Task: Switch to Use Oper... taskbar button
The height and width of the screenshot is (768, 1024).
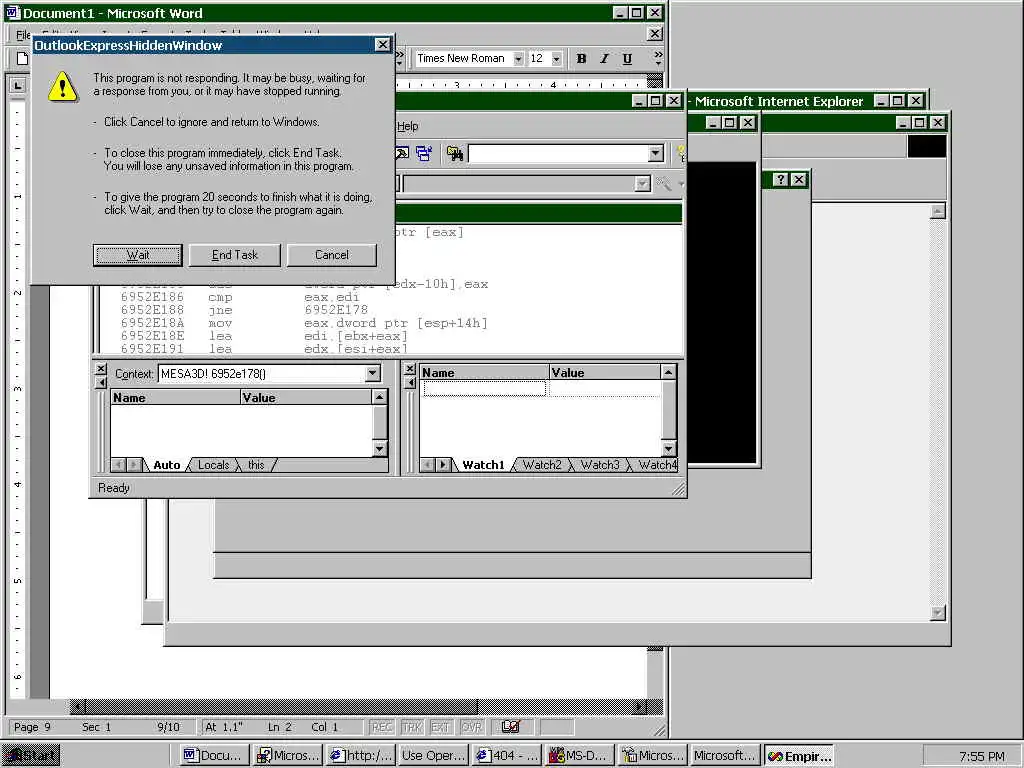Action: point(434,756)
